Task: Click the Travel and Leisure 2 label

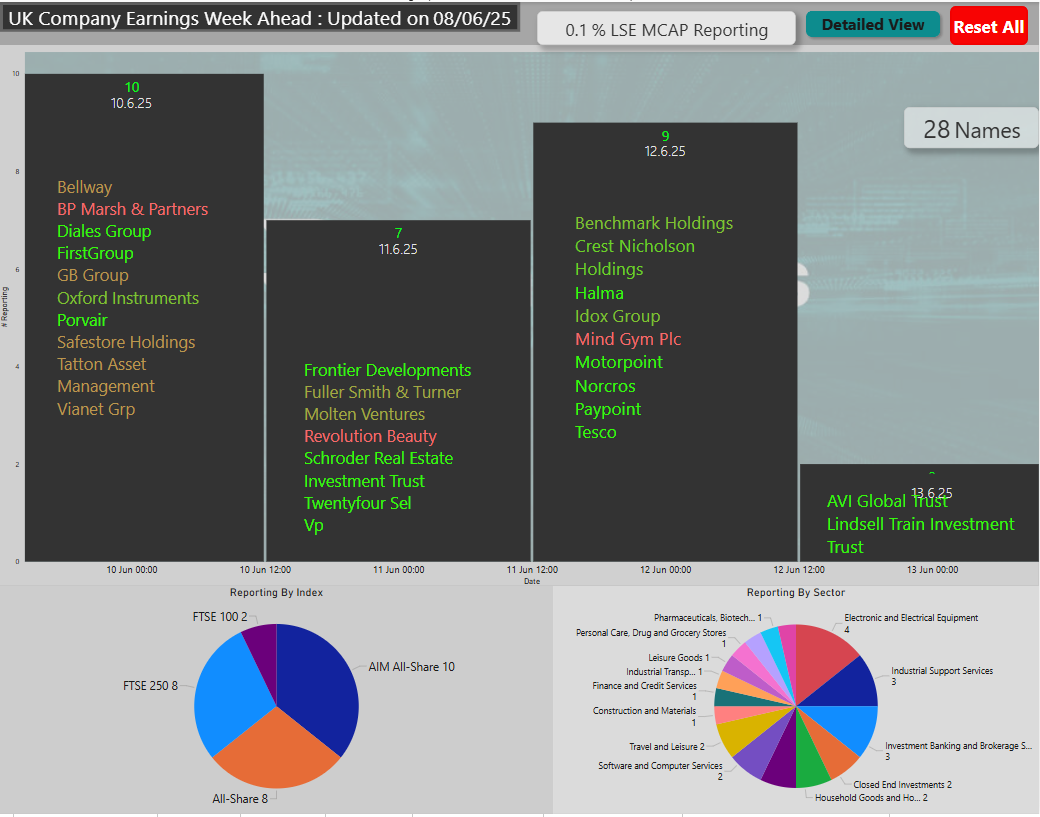Action: 667,747
